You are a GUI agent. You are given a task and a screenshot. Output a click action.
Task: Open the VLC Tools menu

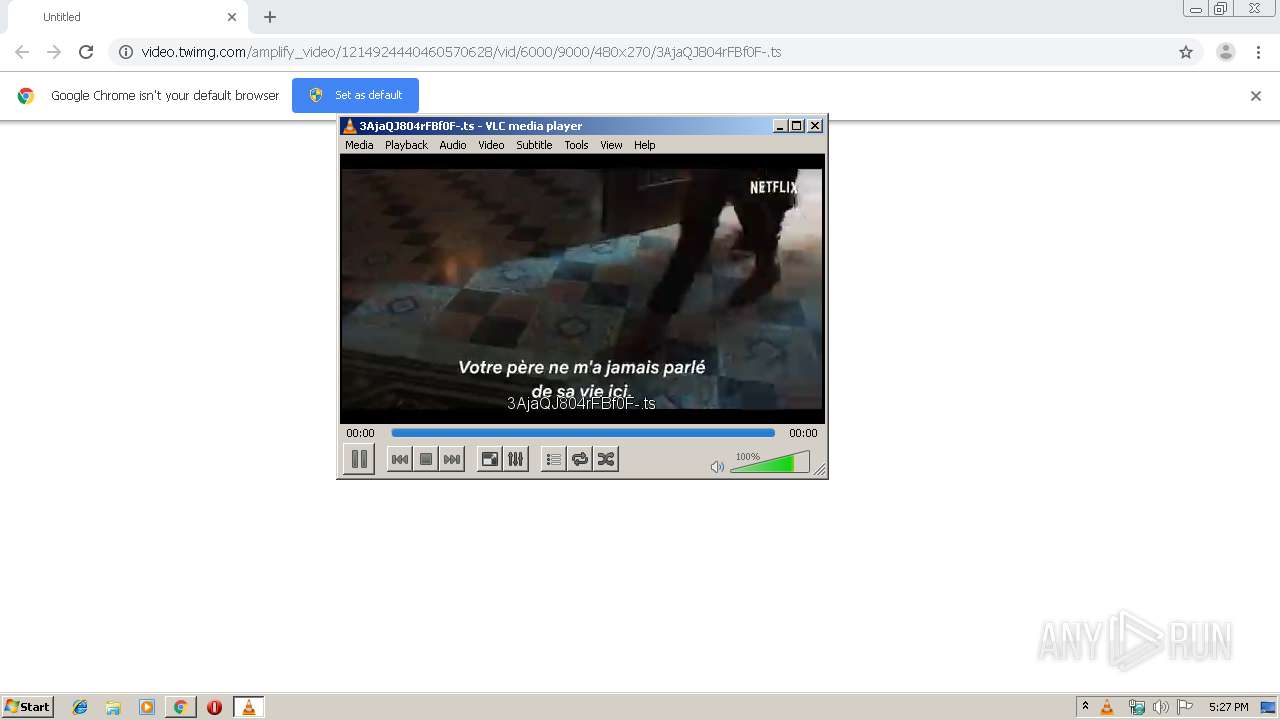tap(576, 145)
